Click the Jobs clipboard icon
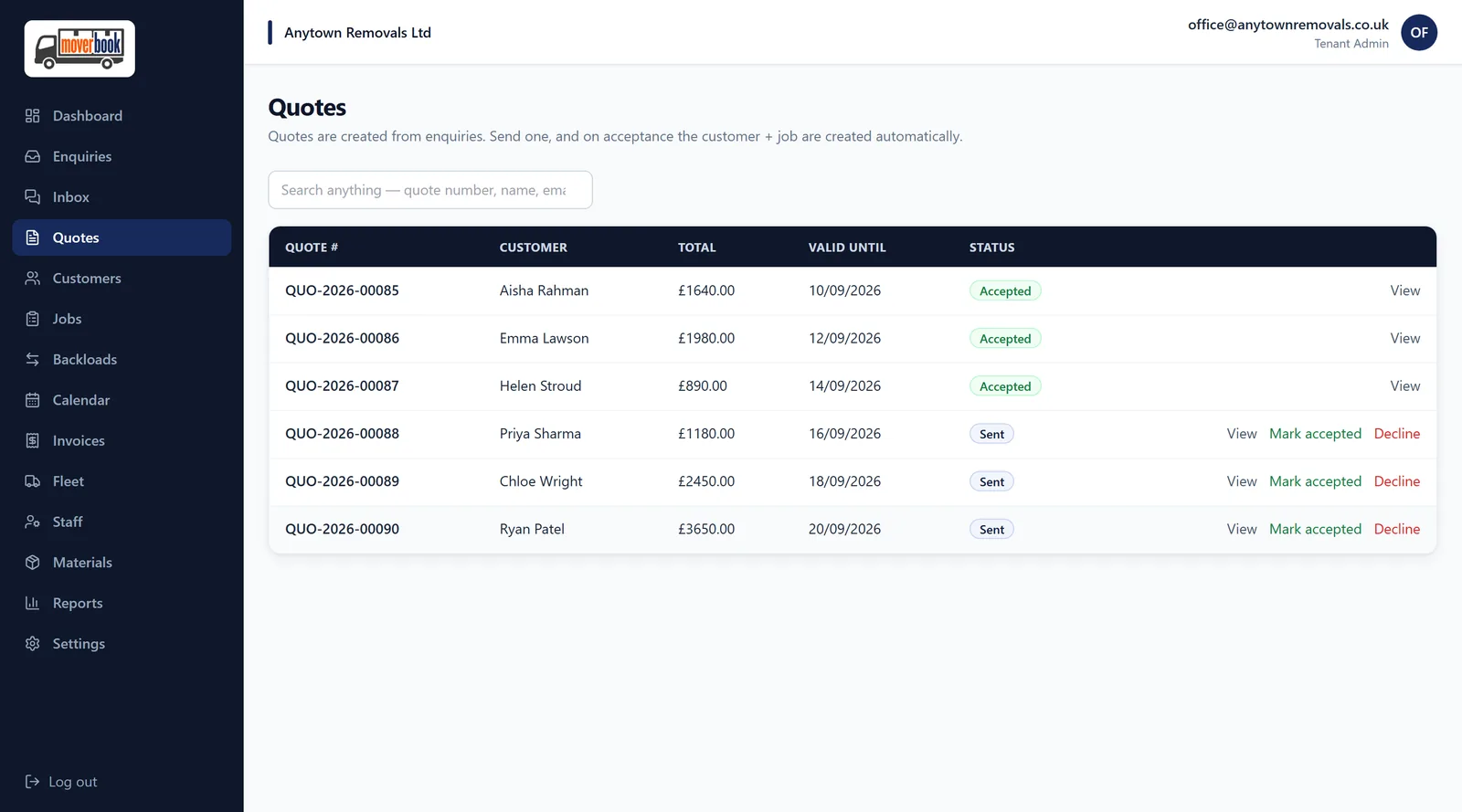The image size is (1462, 812). [x=33, y=319]
